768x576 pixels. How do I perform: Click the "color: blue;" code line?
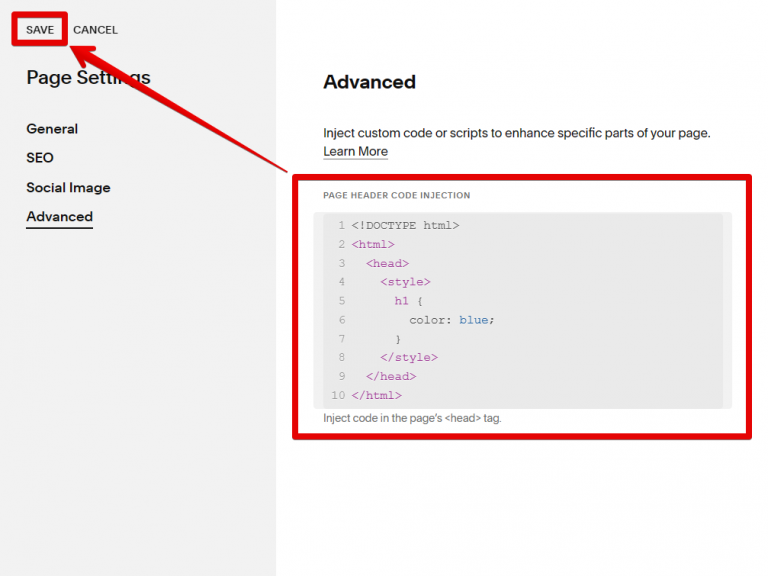click(x=452, y=320)
